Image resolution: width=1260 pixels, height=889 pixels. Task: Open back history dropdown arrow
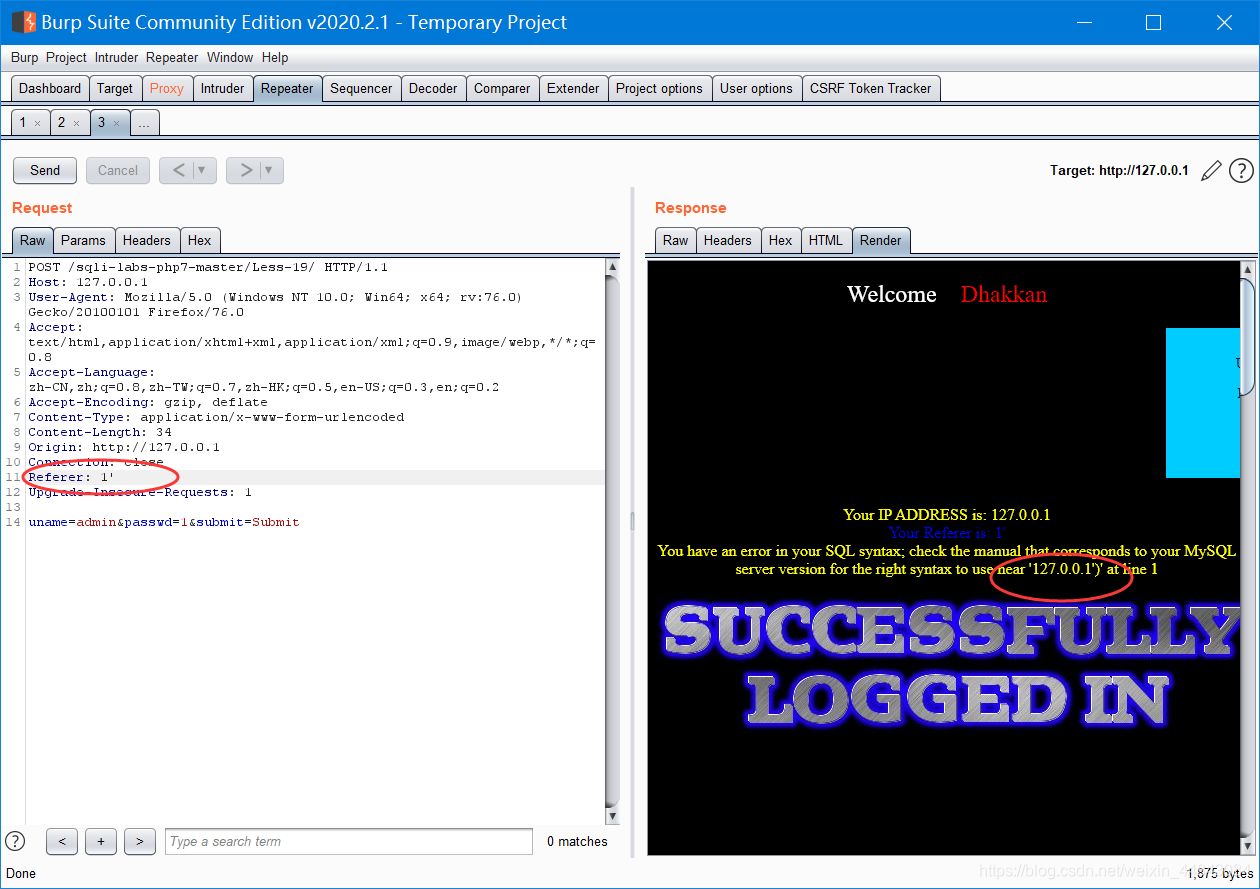coord(204,170)
